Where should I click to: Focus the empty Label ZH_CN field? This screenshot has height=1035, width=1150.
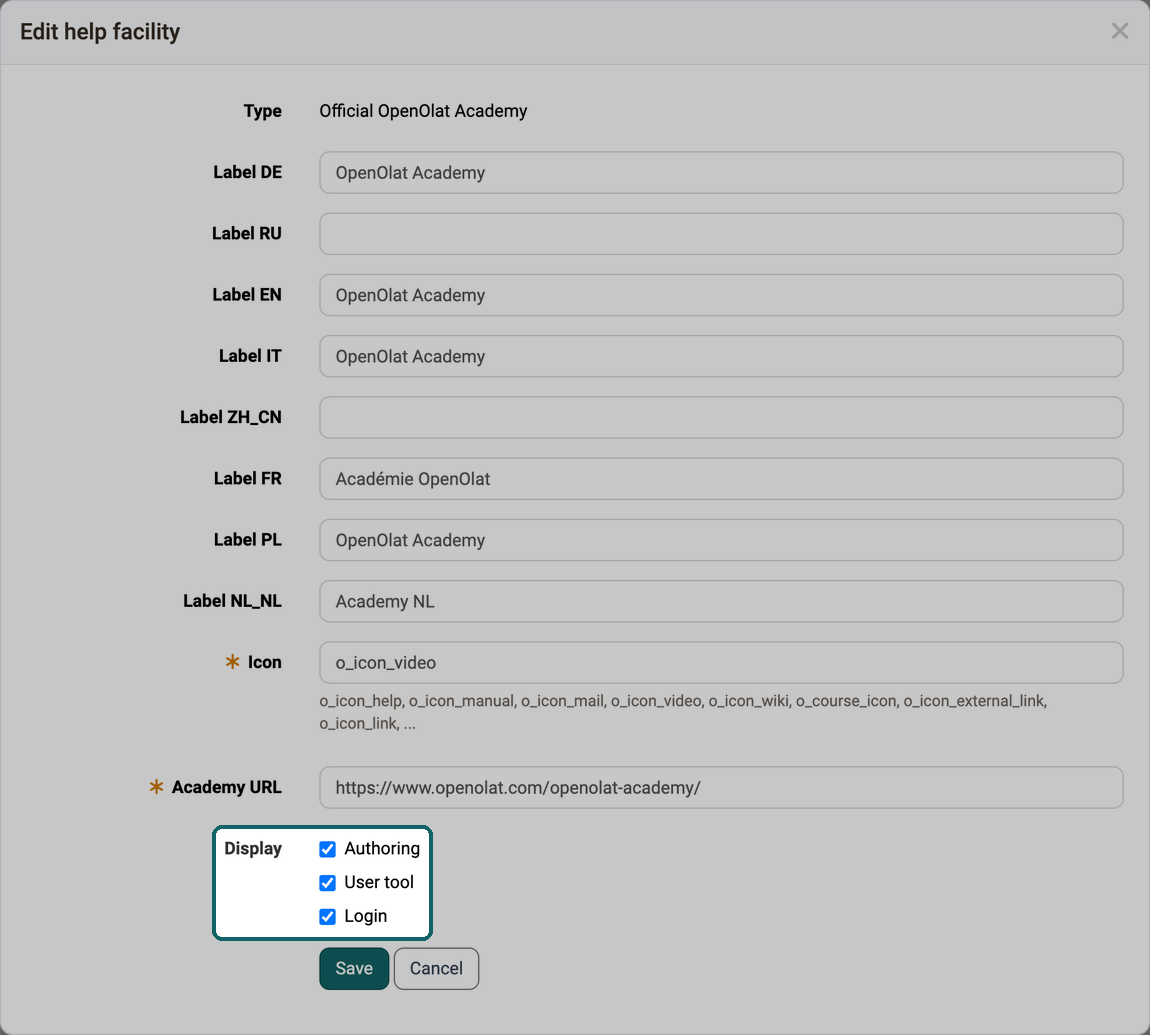tap(721, 417)
